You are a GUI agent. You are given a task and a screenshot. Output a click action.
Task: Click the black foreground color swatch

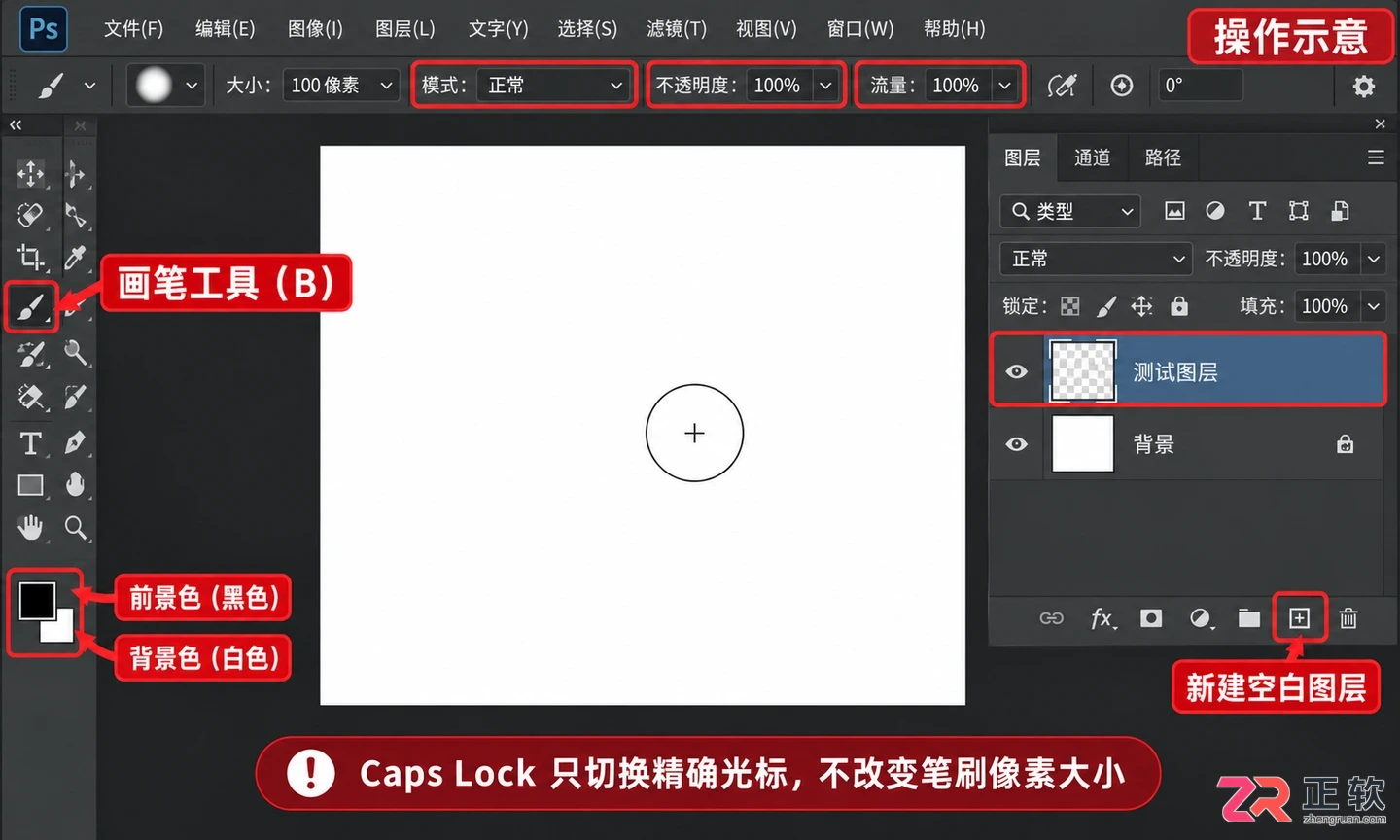(x=37, y=601)
